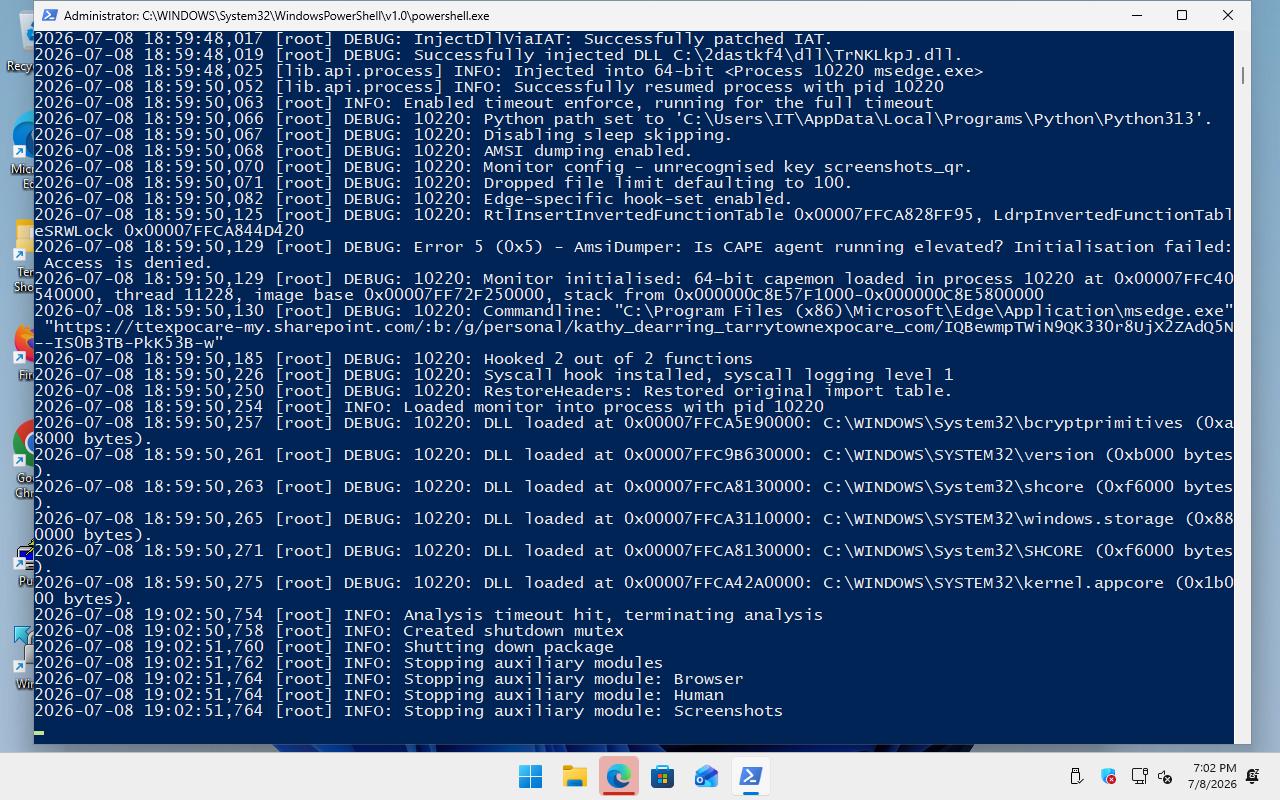1280x800 pixels.
Task: Click the PowerShell taskbar icon
Action: coord(750,776)
